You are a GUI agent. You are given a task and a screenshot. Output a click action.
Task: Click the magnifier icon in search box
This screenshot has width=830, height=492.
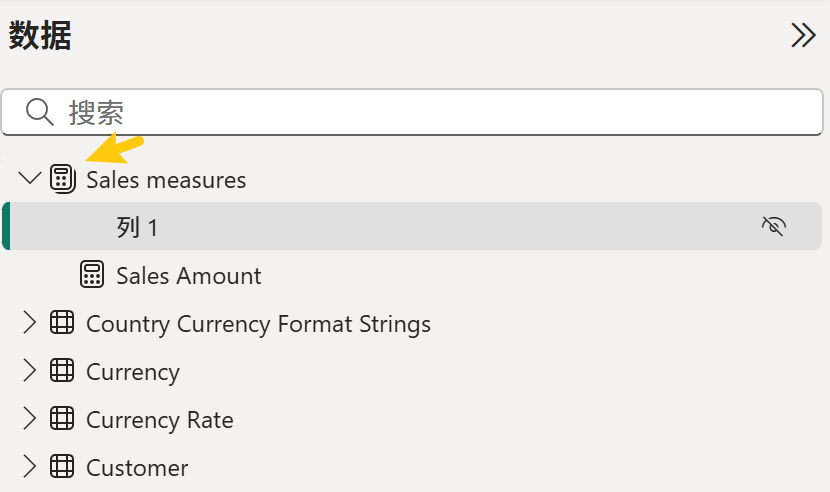40,112
